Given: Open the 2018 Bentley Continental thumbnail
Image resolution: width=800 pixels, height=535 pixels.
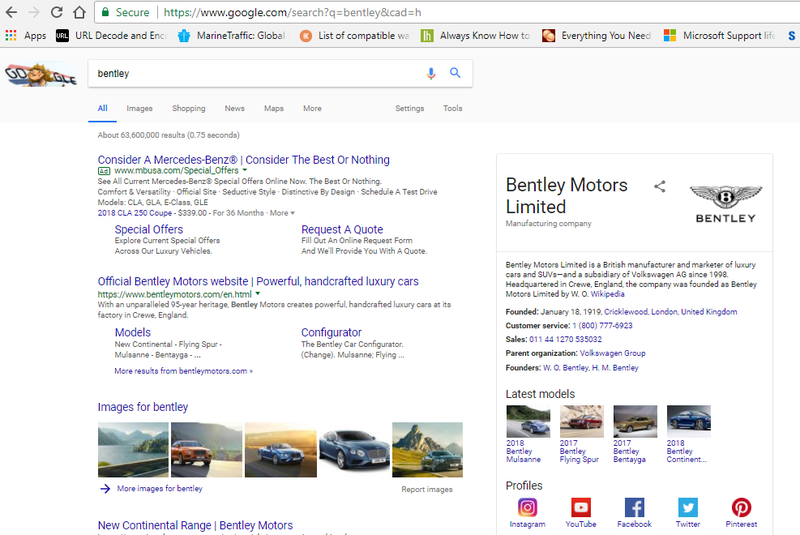Looking at the screenshot, I should [688, 421].
